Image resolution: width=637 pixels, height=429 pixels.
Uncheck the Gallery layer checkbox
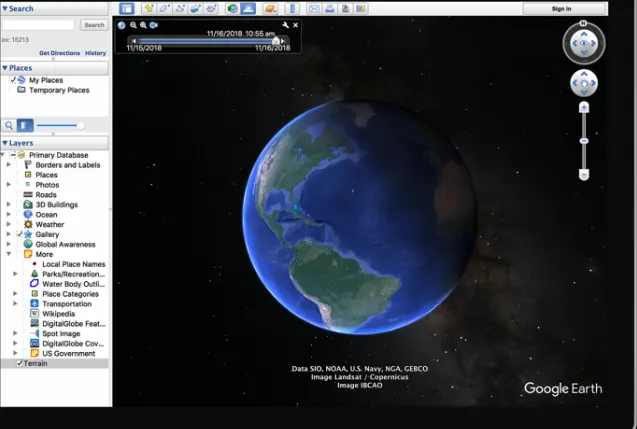click(x=19, y=234)
